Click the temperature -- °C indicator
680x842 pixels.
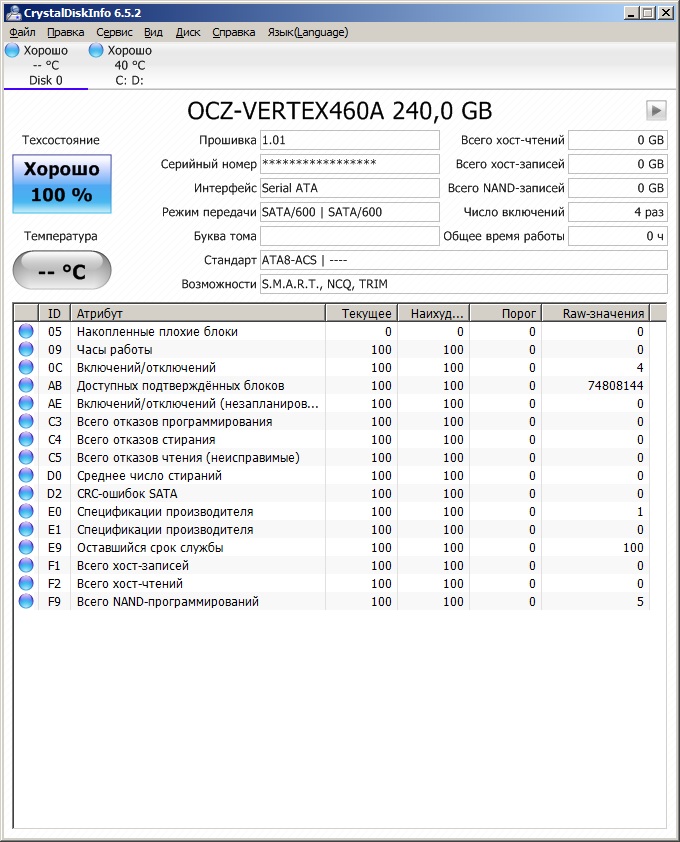(62, 271)
